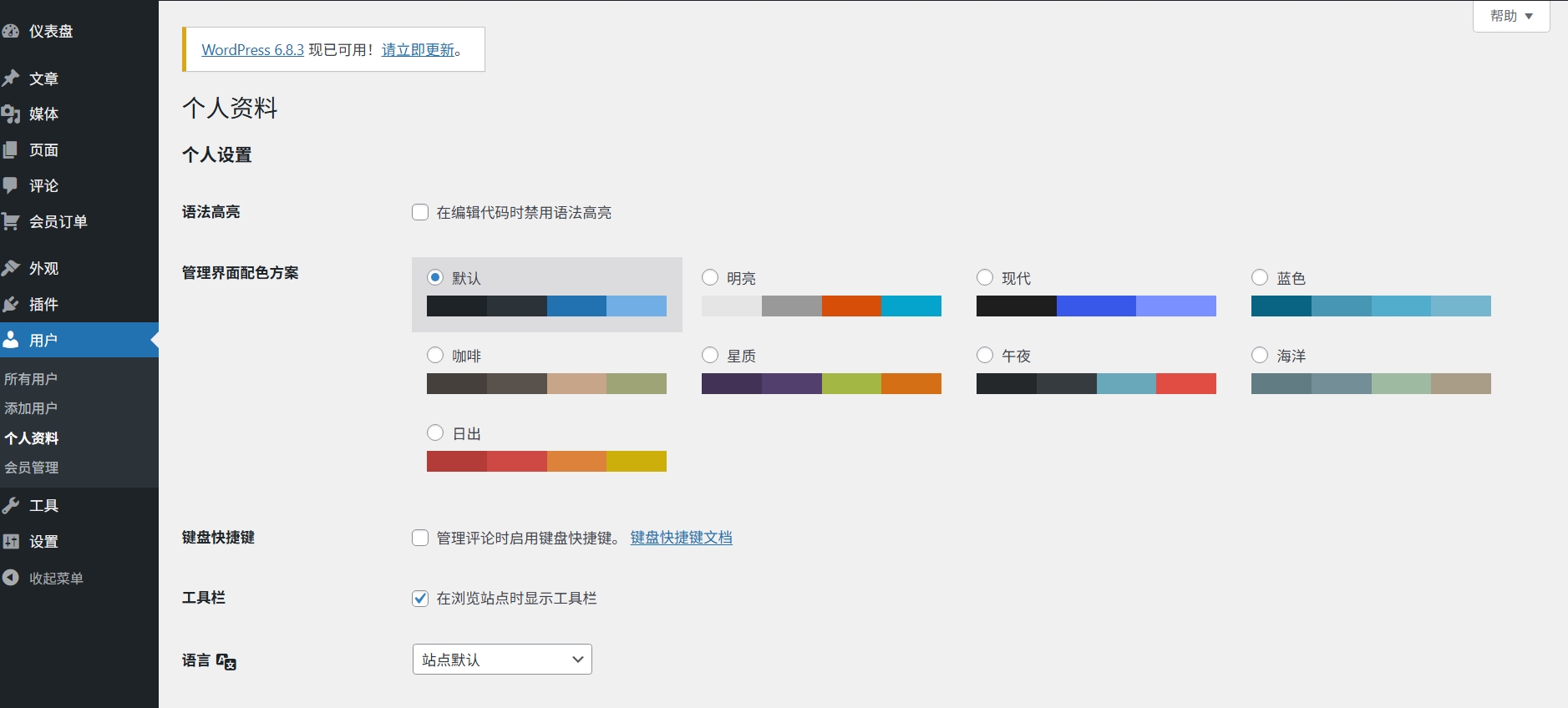Expand the 帮助 help dropdown
Viewport: 1568px width, 708px height.
(1510, 16)
